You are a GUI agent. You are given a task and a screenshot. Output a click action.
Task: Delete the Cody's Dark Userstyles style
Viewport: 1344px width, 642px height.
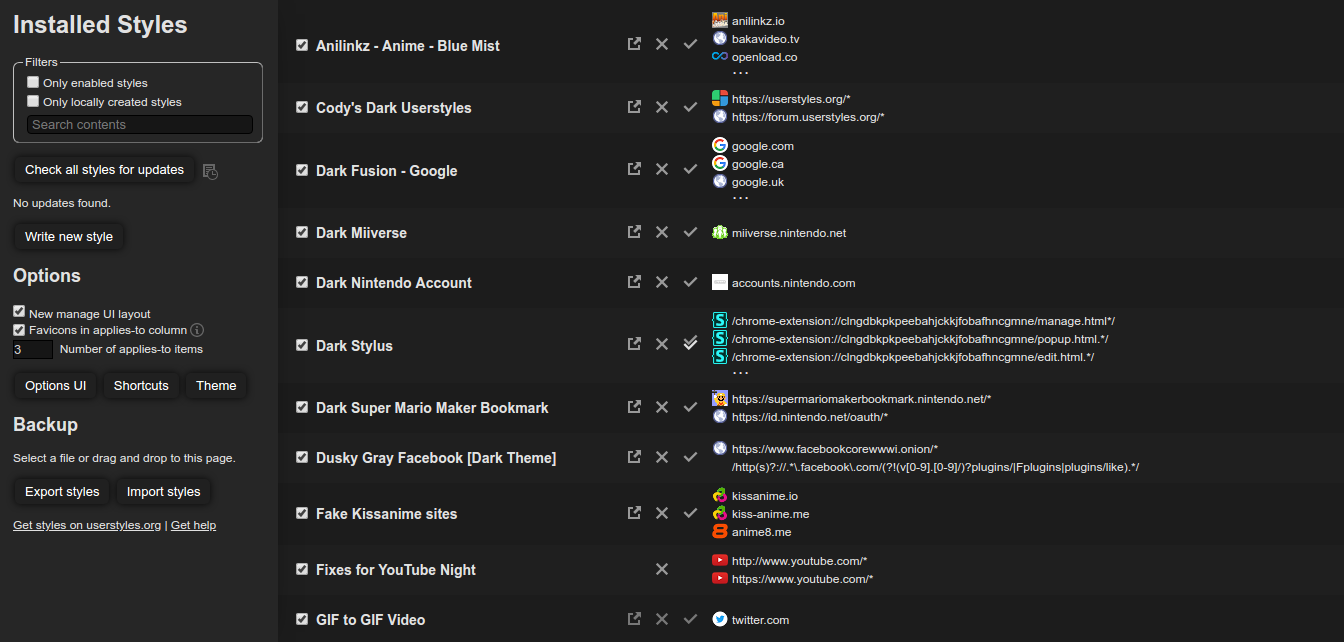661,107
